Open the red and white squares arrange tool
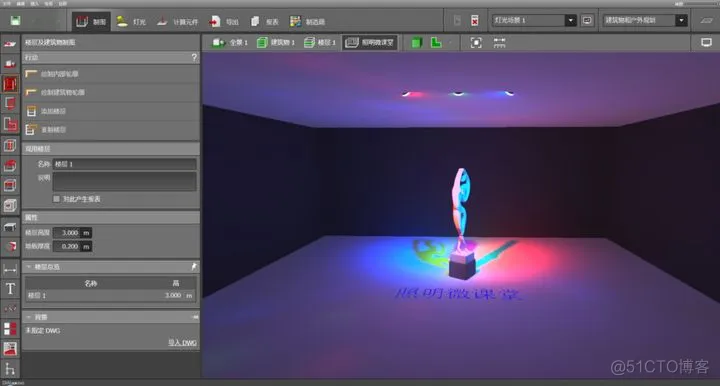The width and height of the screenshot is (720, 386). click(x=10, y=328)
